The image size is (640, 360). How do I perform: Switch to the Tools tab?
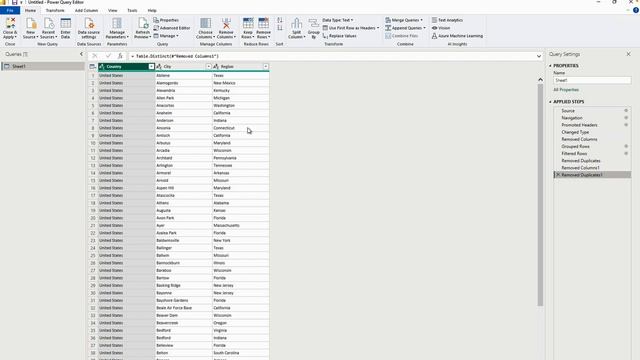[132, 11]
